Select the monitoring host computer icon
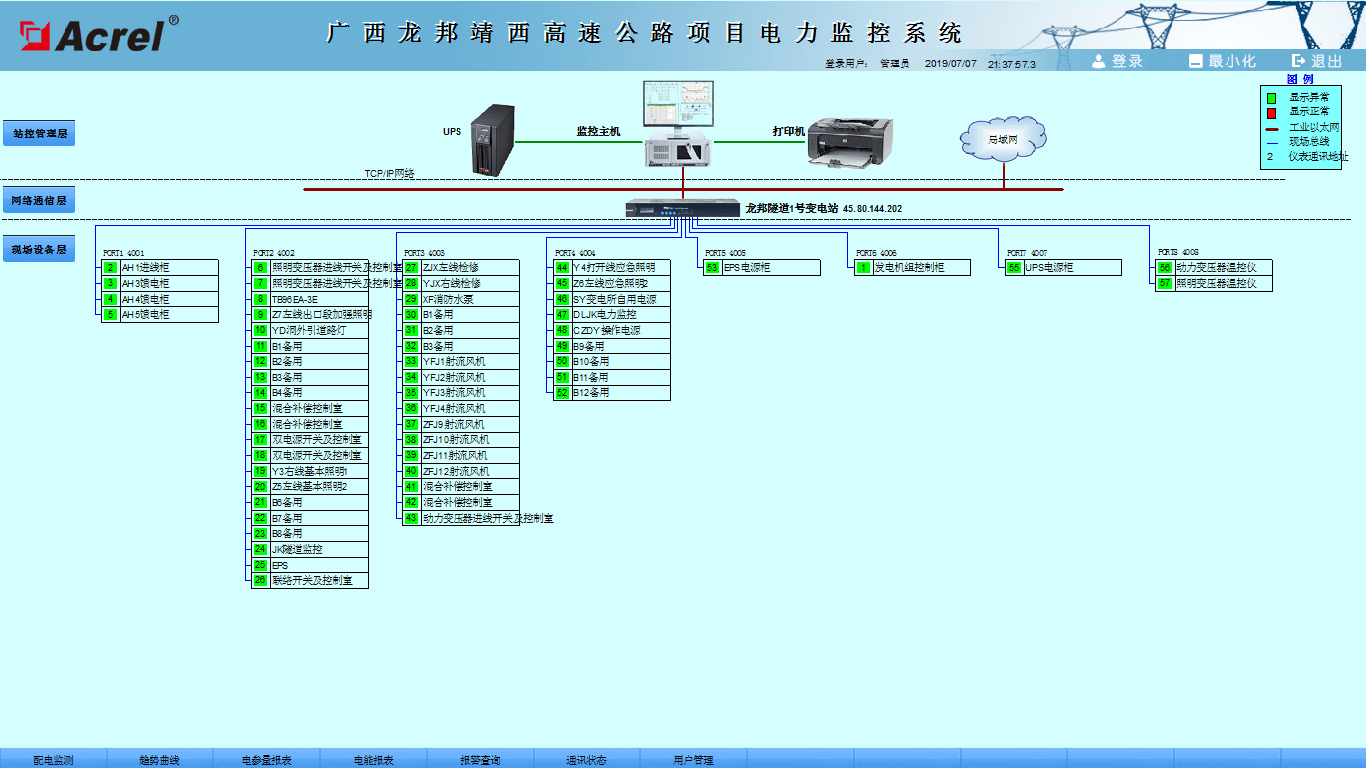The width and height of the screenshot is (1366, 768). [x=679, y=124]
